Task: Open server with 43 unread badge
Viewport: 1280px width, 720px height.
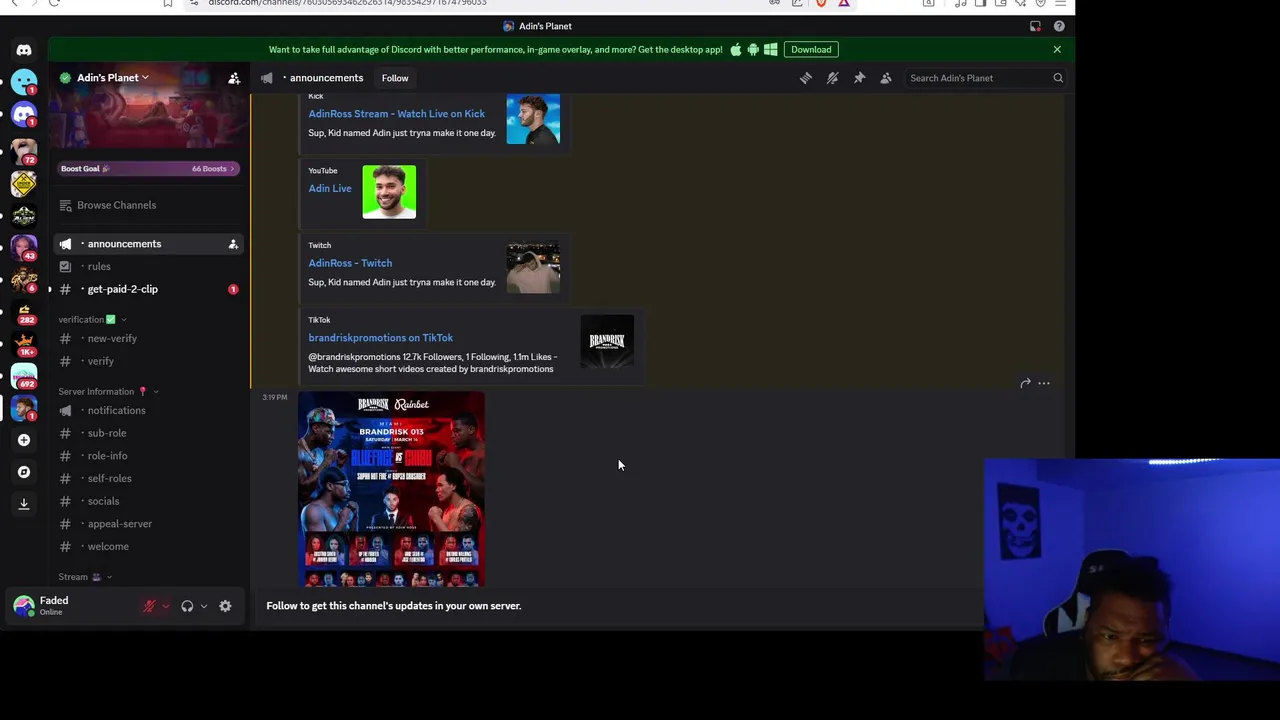Action: point(24,246)
